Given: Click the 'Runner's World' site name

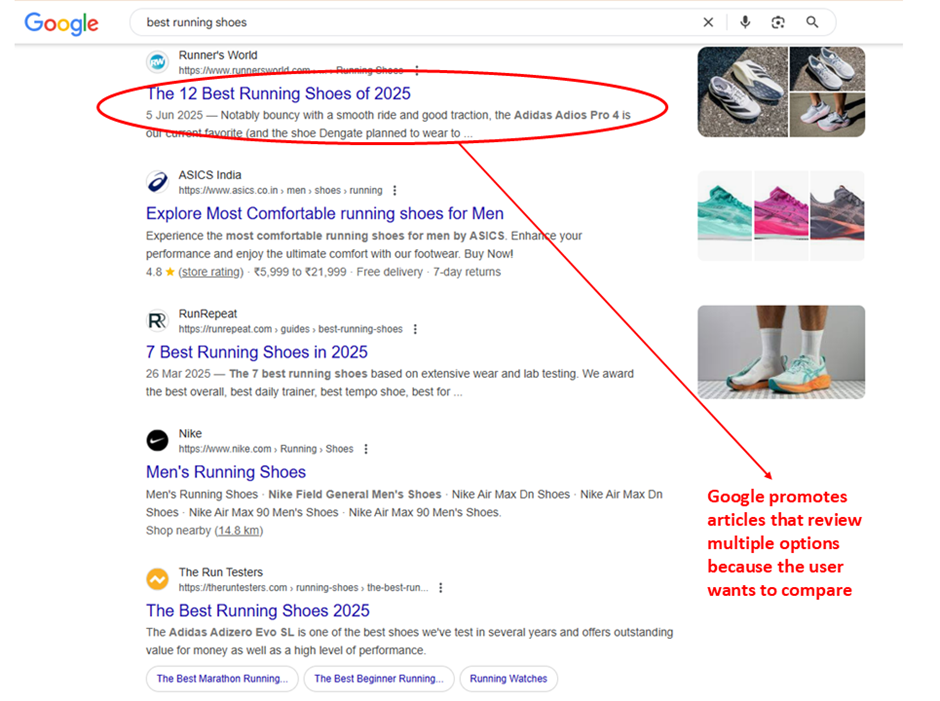Looking at the screenshot, I should coord(218,55).
